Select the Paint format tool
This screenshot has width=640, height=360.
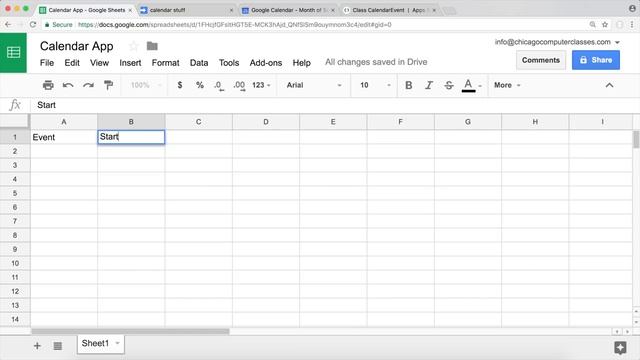[x=108, y=85]
